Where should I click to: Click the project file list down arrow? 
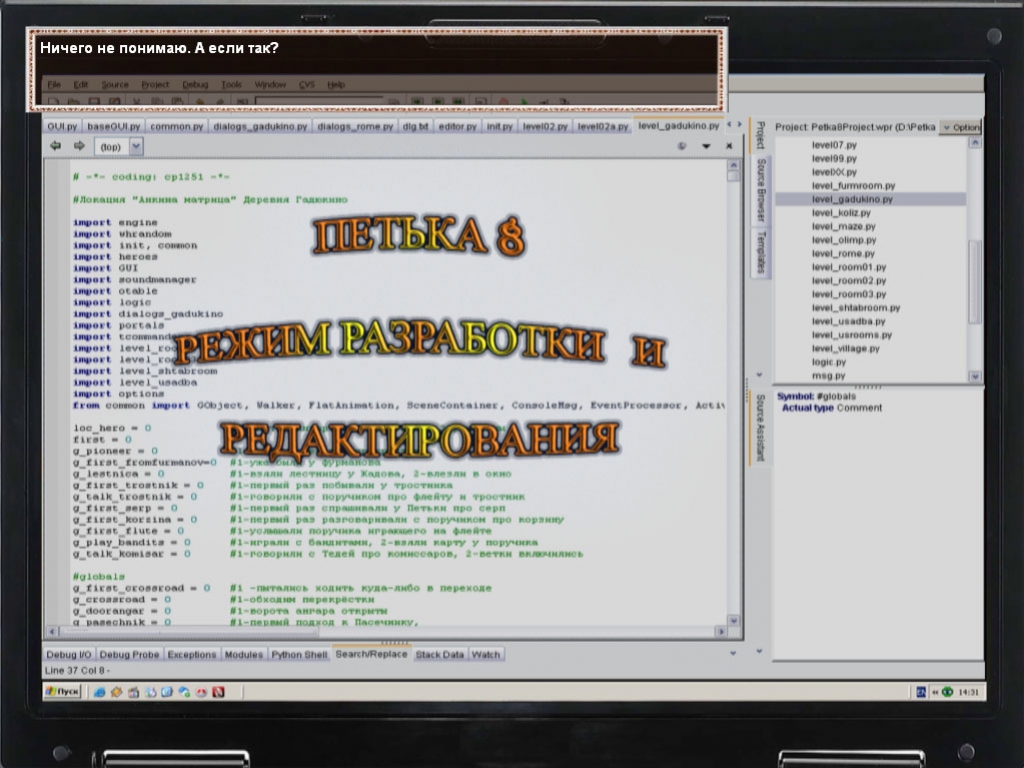(x=974, y=376)
